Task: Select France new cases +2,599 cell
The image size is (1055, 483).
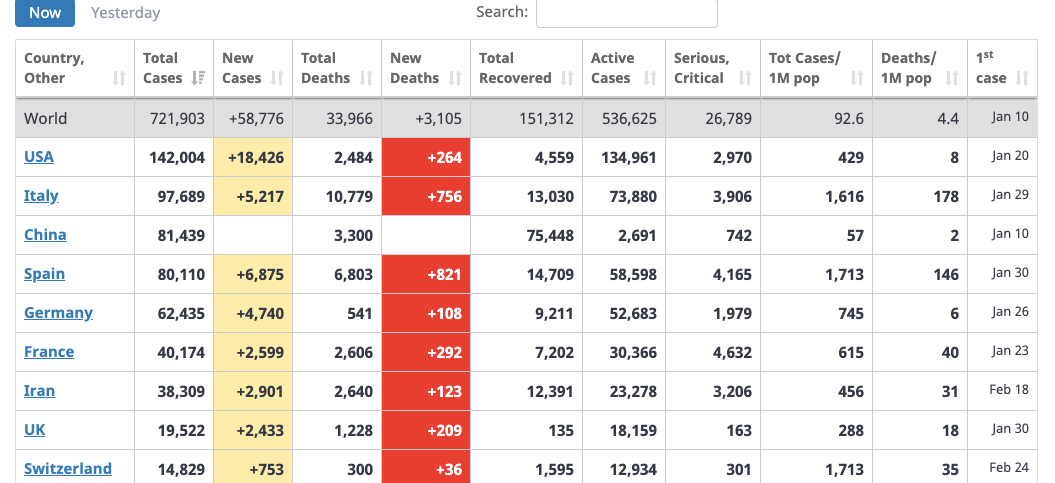Action: pos(253,352)
